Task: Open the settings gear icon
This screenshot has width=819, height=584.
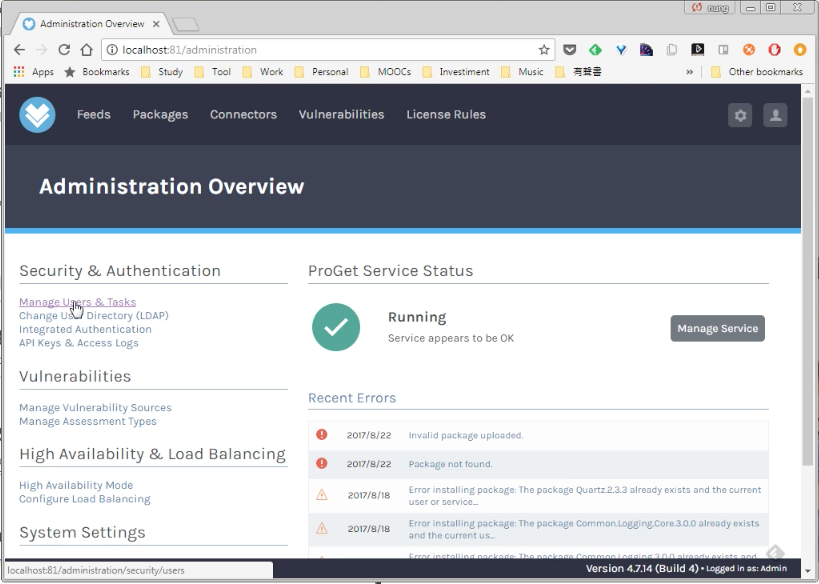Action: (x=740, y=115)
